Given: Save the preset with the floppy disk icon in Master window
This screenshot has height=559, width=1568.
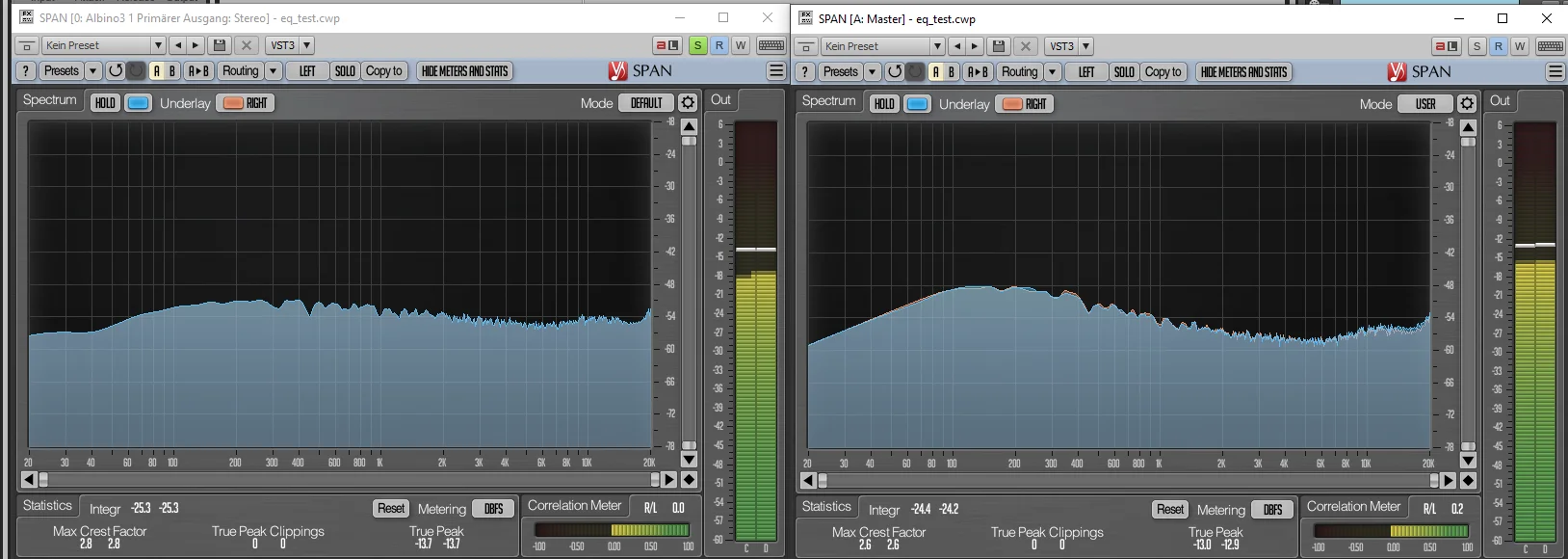Looking at the screenshot, I should (999, 46).
